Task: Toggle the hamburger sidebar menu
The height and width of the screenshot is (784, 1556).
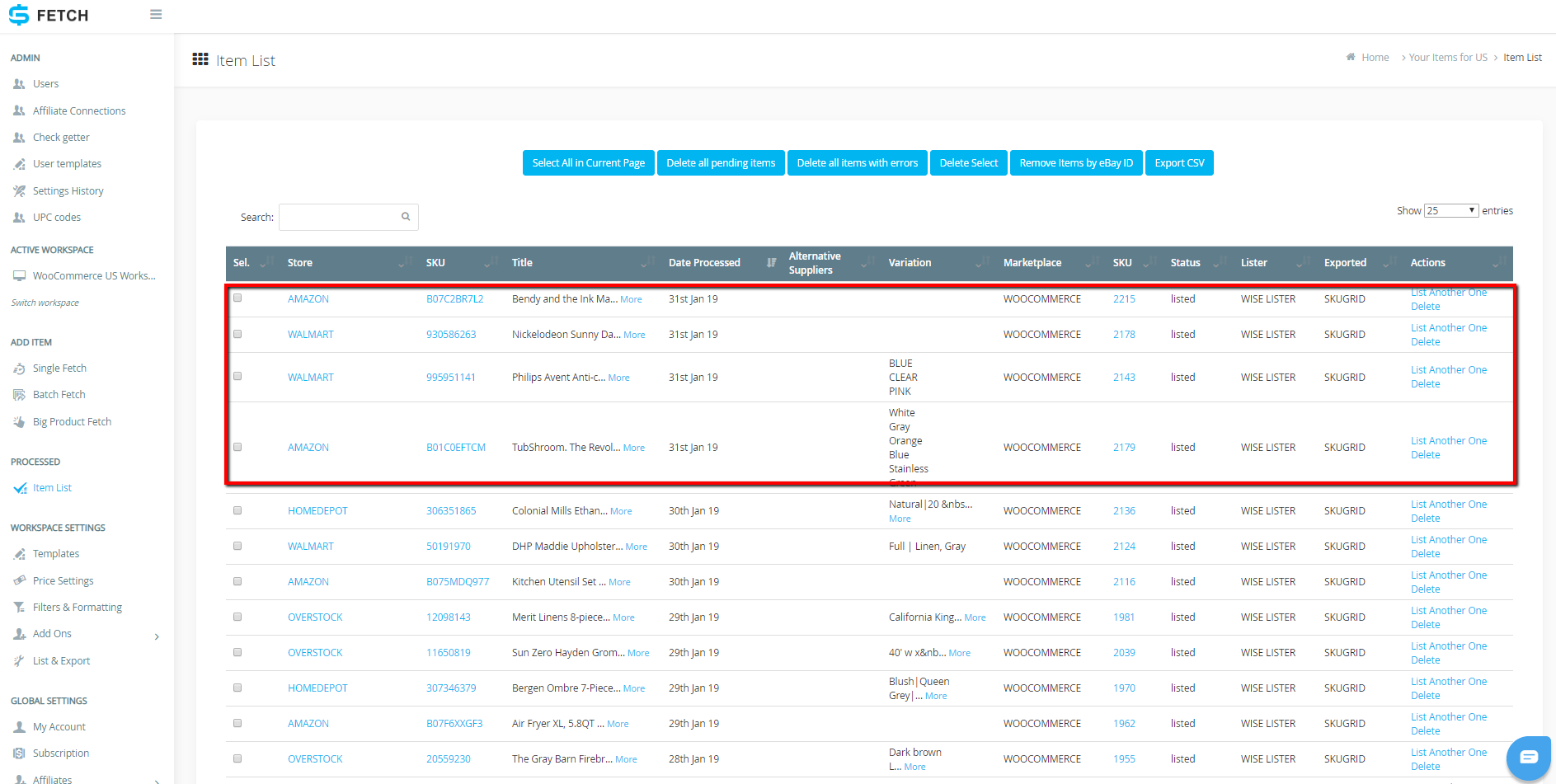Action: click(156, 15)
